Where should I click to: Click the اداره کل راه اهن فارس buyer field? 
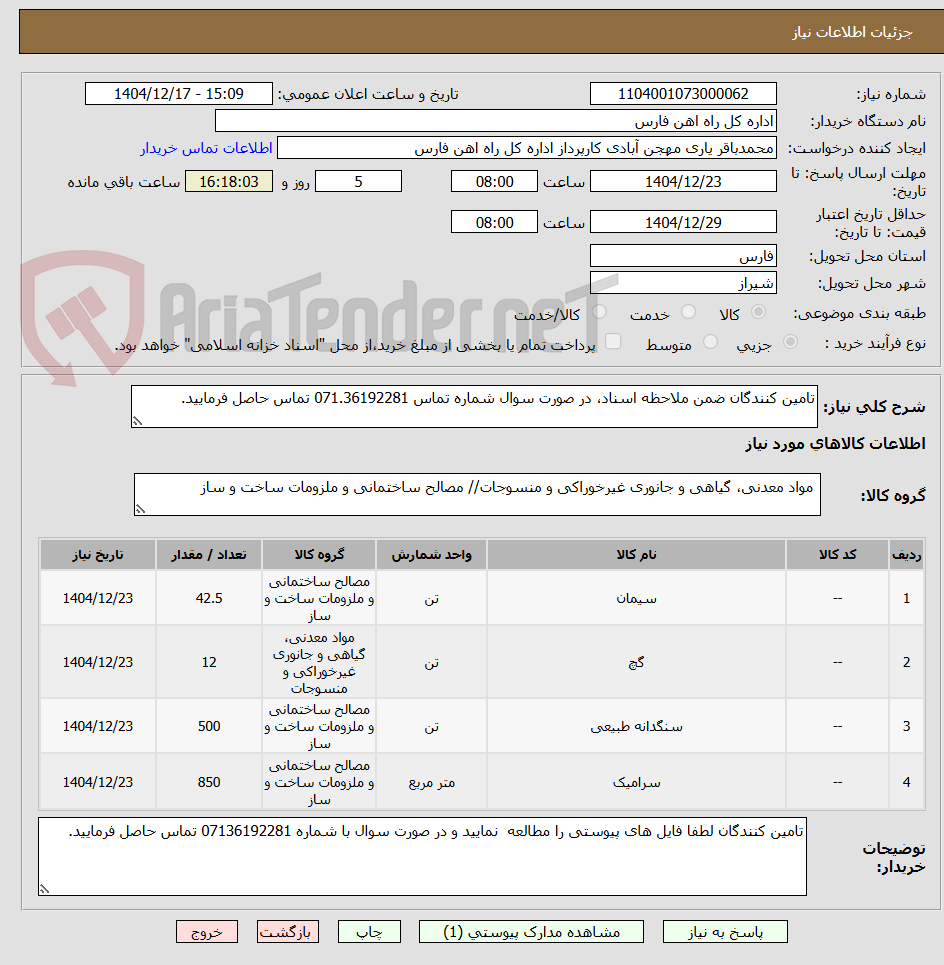(x=495, y=121)
